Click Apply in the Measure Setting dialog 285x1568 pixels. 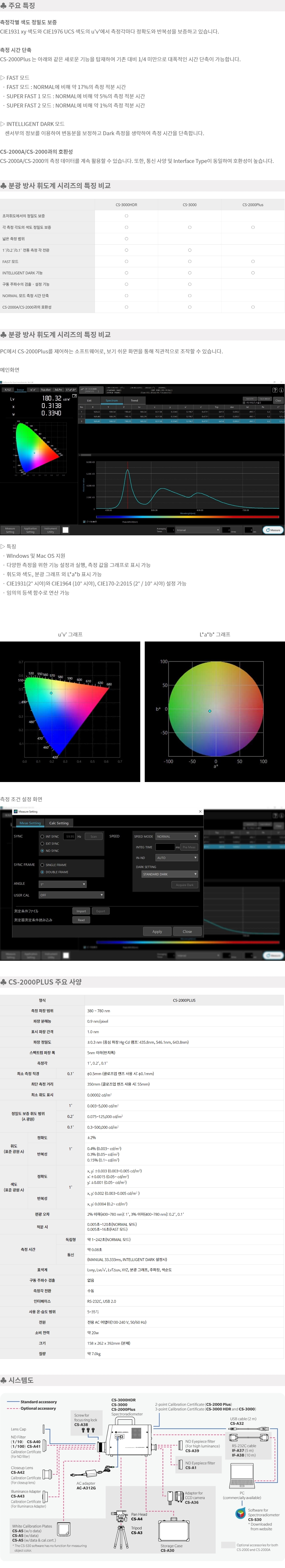tap(157, 931)
